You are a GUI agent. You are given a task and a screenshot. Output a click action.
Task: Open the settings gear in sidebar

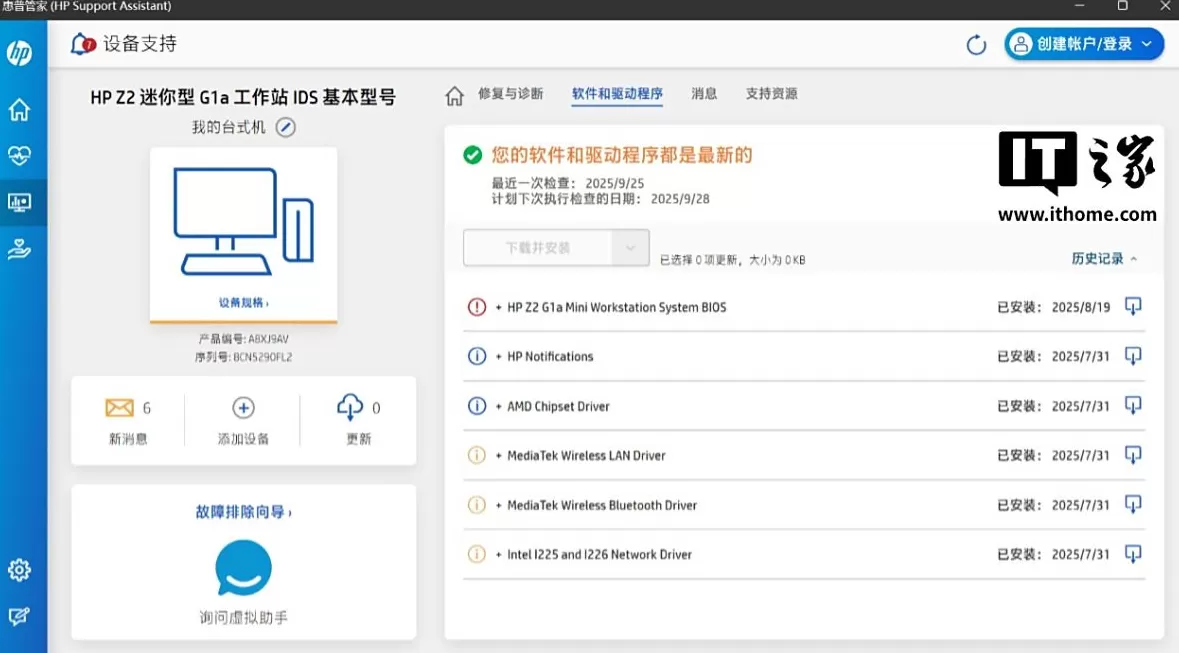pyautogui.click(x=19, y=570)
